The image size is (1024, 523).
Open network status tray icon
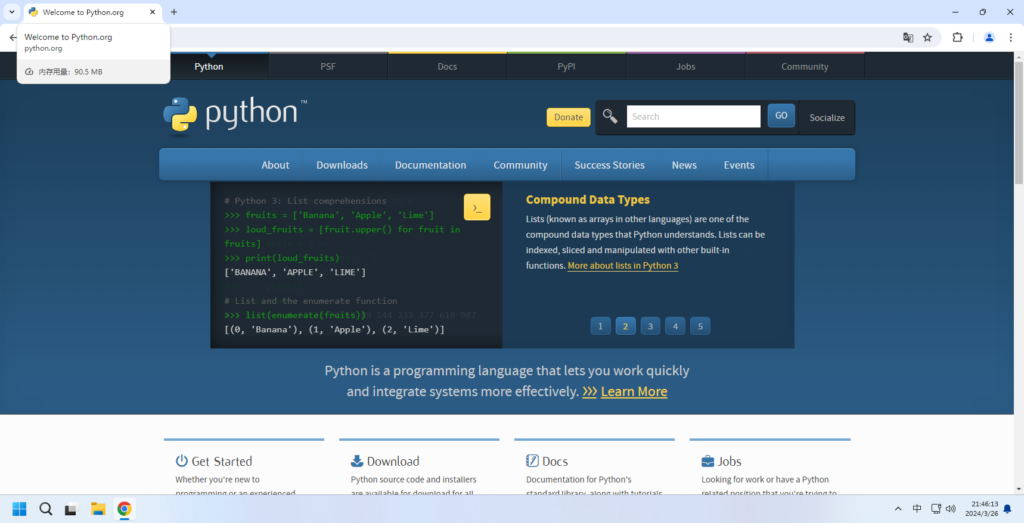936,509
